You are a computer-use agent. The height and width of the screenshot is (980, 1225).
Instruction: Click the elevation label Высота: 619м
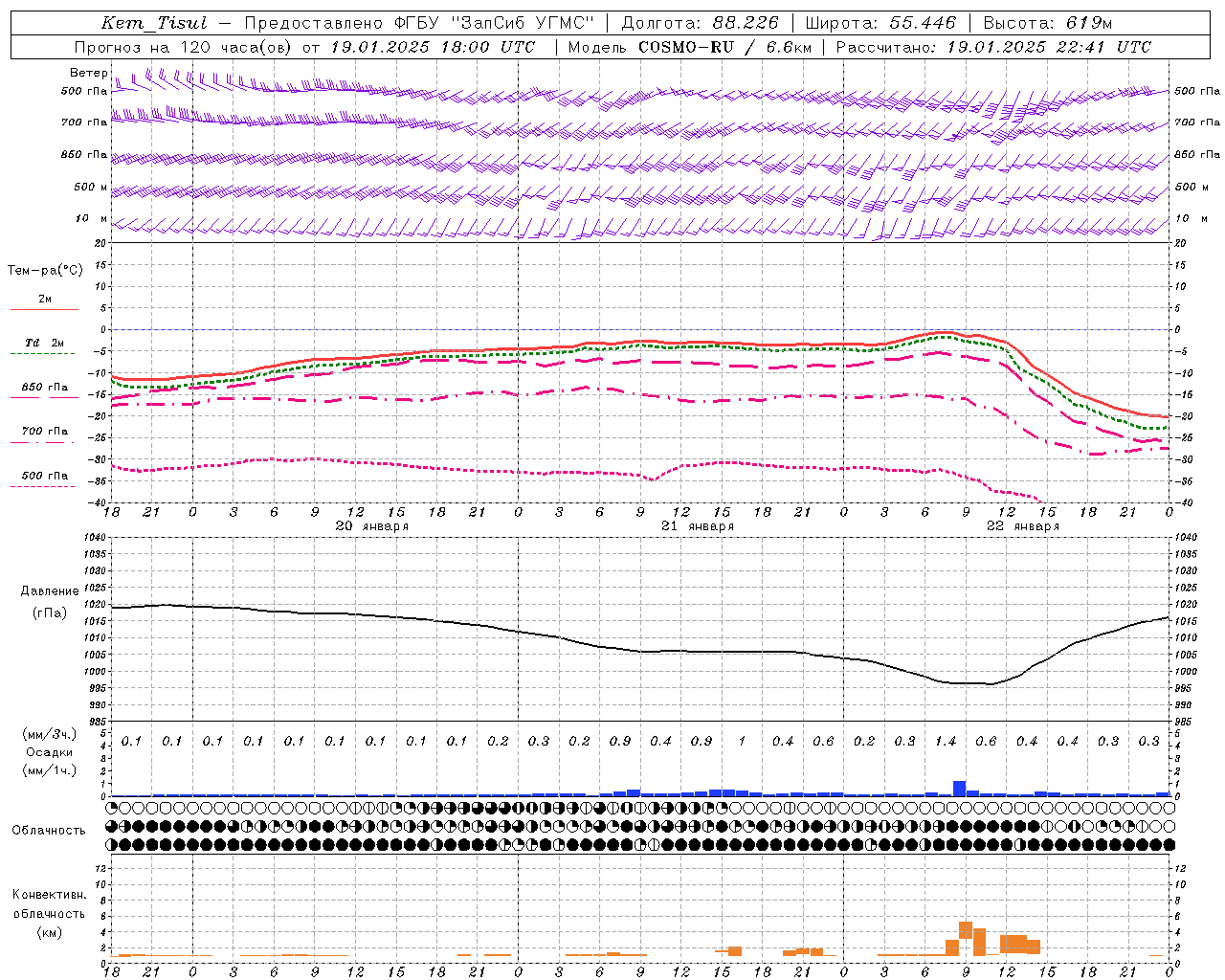pos(1047,23)
